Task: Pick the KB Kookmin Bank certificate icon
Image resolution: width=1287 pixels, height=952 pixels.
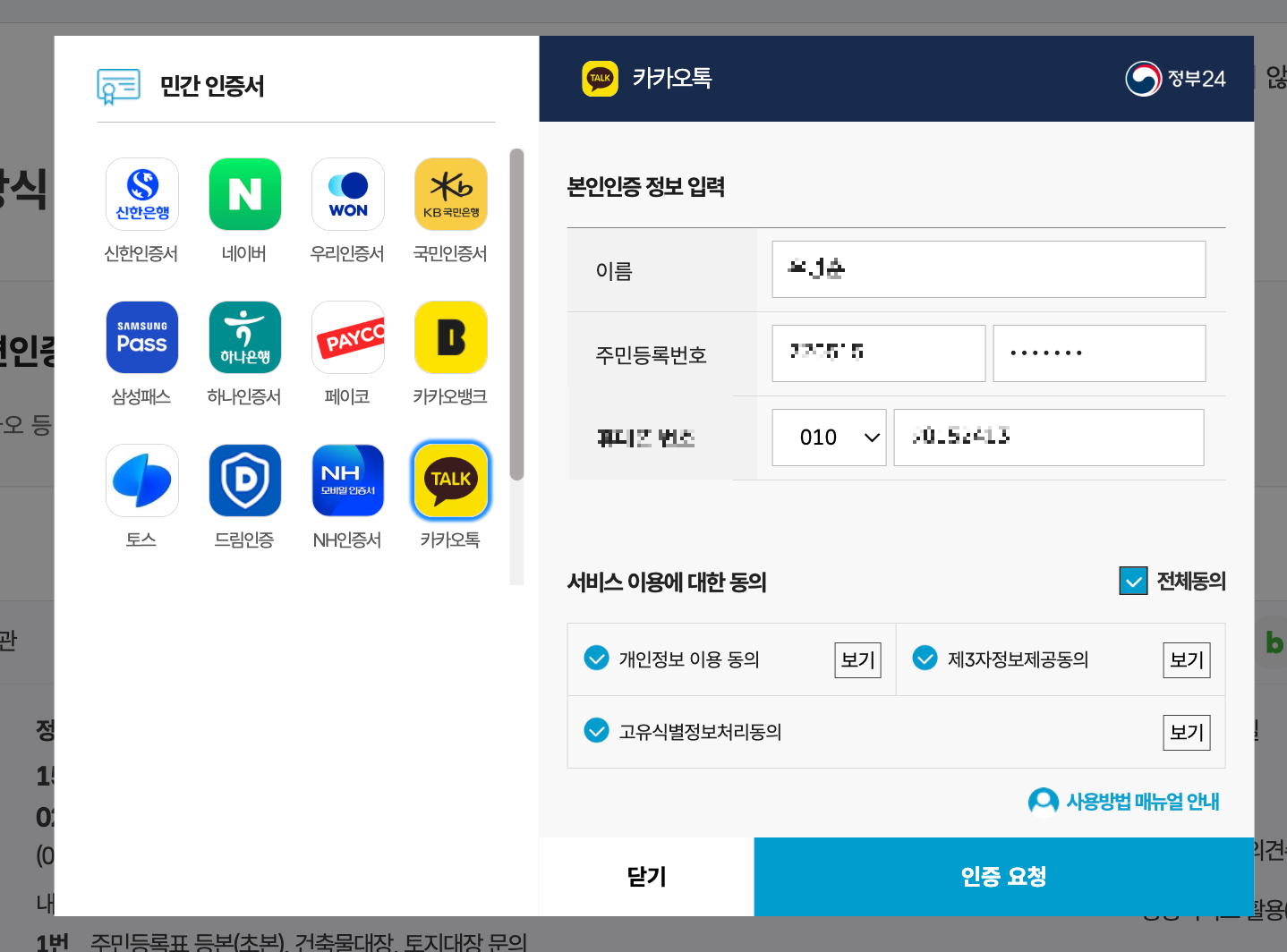Action: click(x=451, y=194)
